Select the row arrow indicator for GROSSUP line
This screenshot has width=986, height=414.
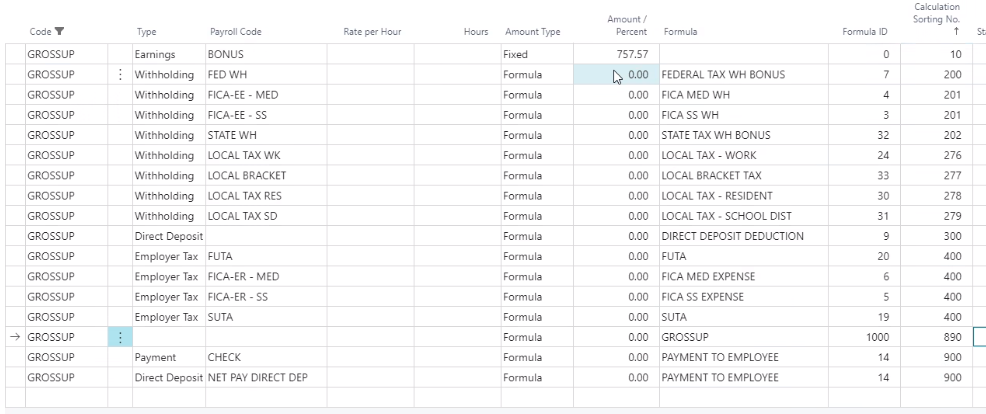click(x=16, y=337)
